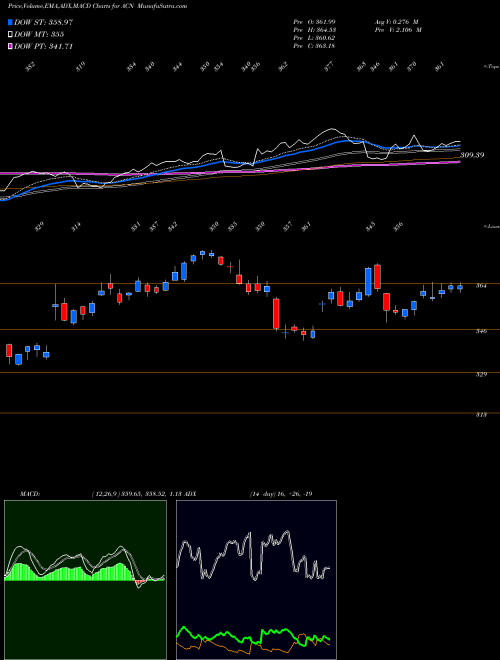Click the 370 top value label

coord(412,66)
